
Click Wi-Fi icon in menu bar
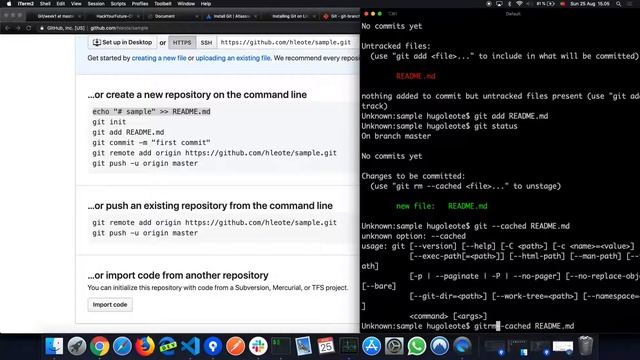[519, 4]
